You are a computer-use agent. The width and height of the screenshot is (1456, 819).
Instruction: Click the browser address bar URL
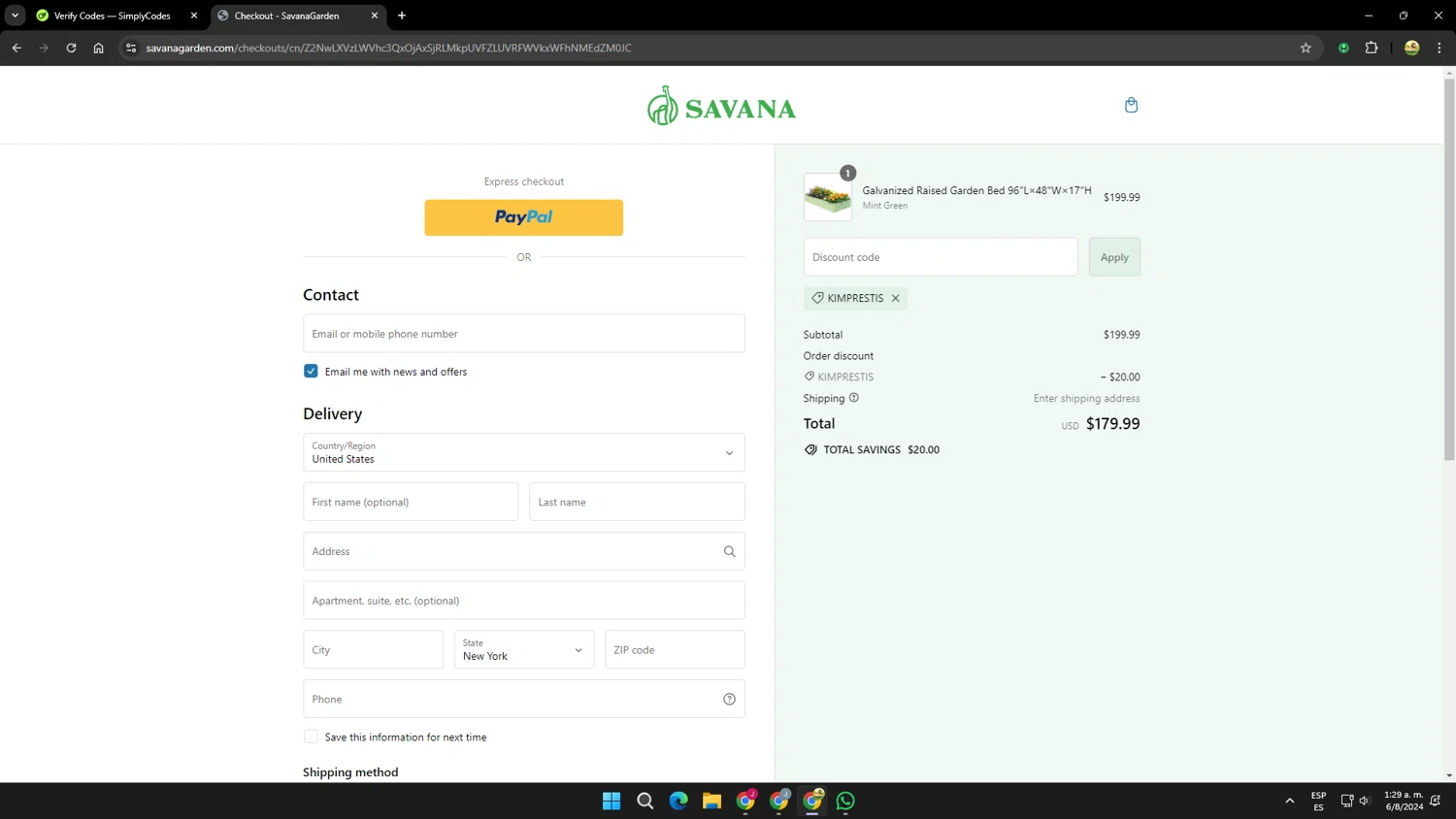pyautogui.click(x=388, y=48)
